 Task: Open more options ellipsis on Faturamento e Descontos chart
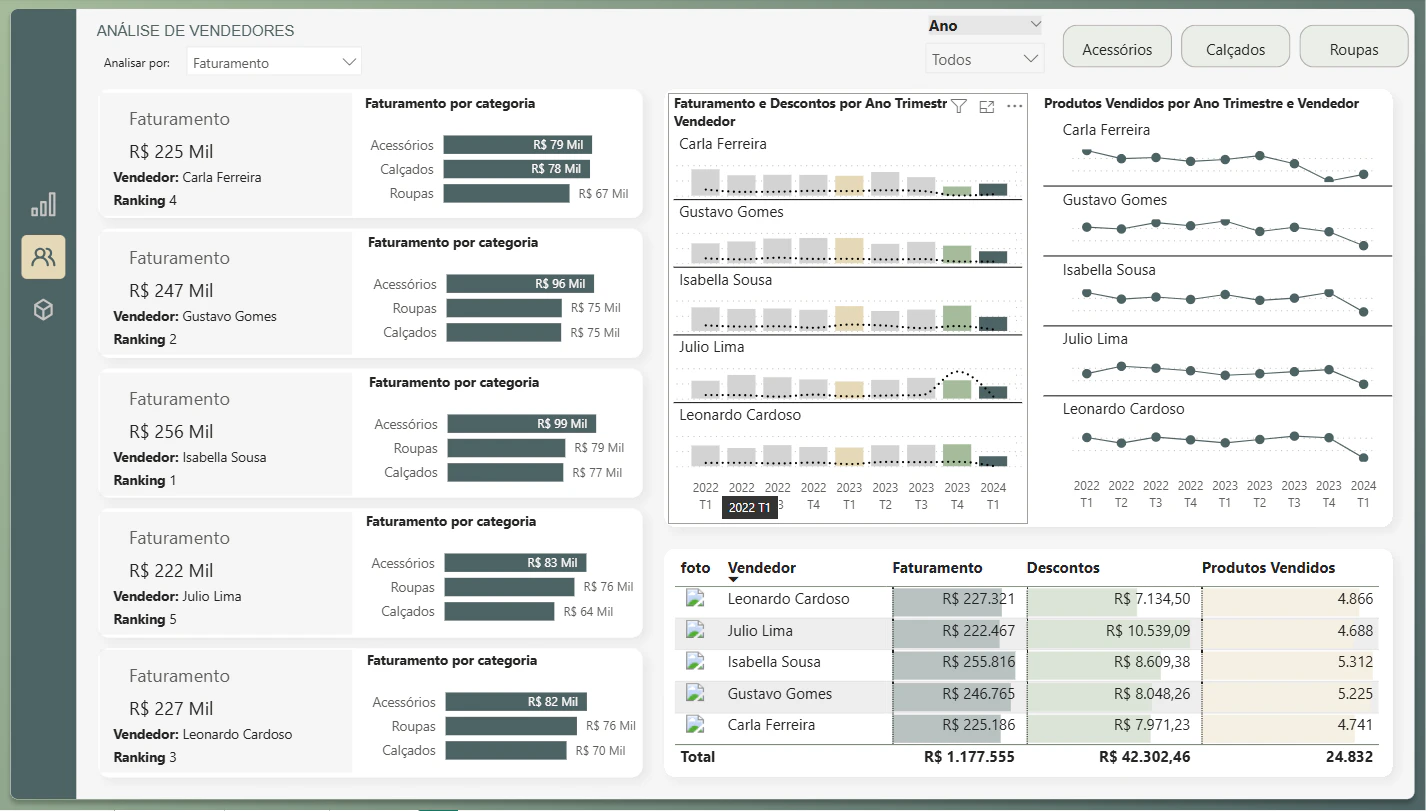[x=1015, y=106]
